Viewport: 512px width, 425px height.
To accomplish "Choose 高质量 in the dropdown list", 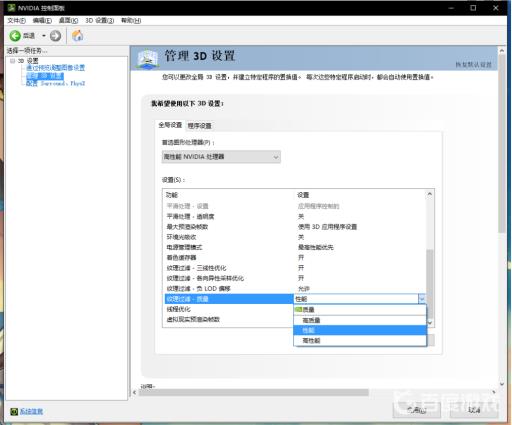I will click(x=360, y=320).
